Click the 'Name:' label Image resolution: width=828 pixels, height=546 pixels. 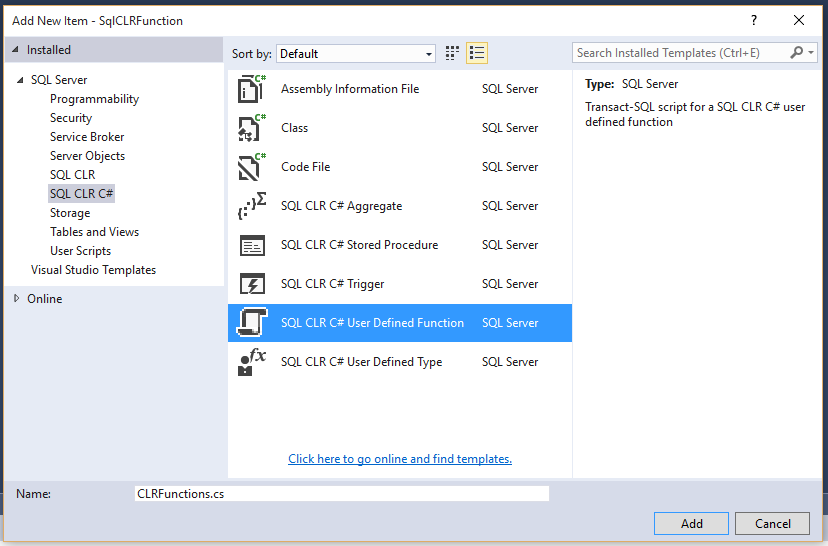click(33, 494)
